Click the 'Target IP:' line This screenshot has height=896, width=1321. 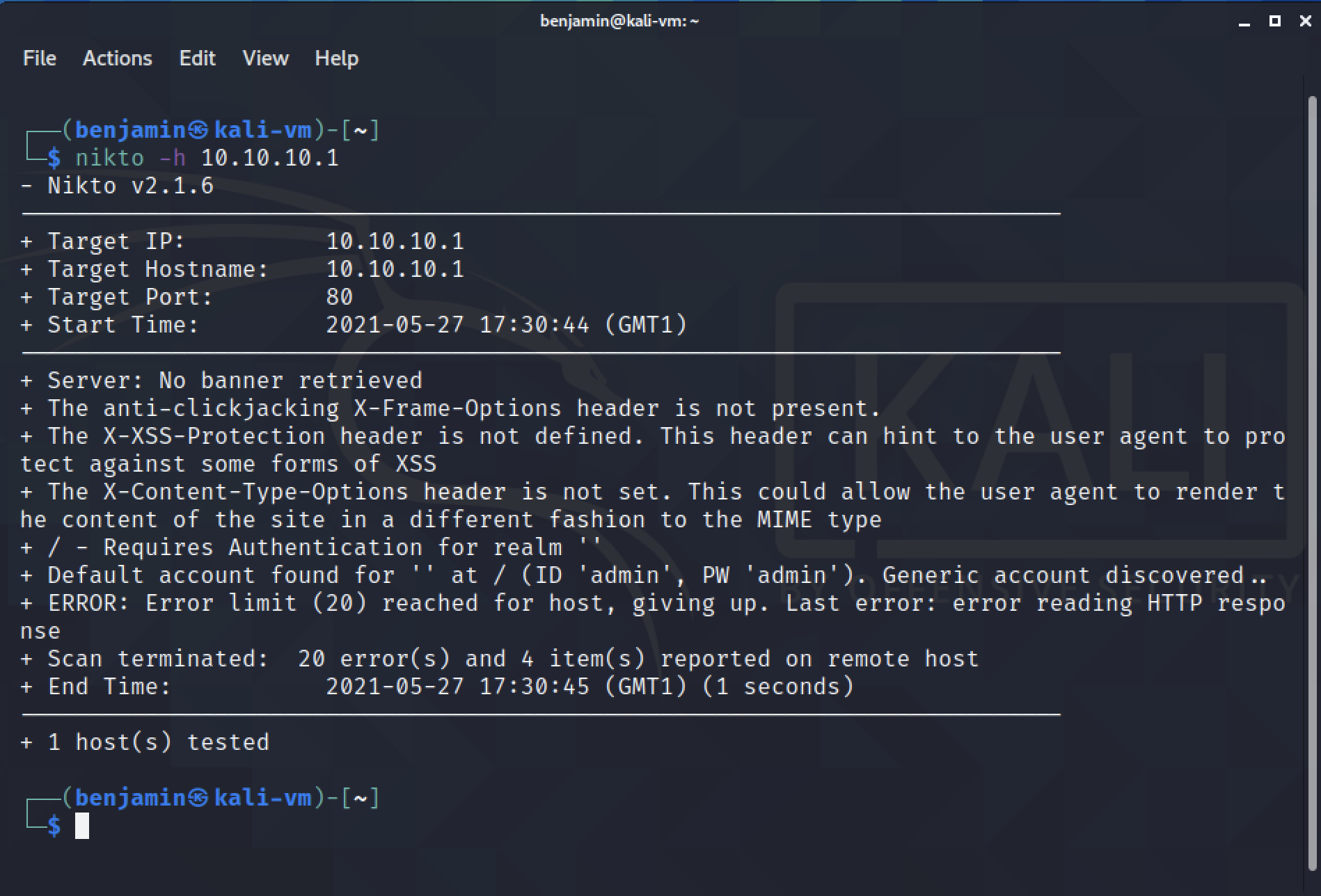[x=242, y=241]
